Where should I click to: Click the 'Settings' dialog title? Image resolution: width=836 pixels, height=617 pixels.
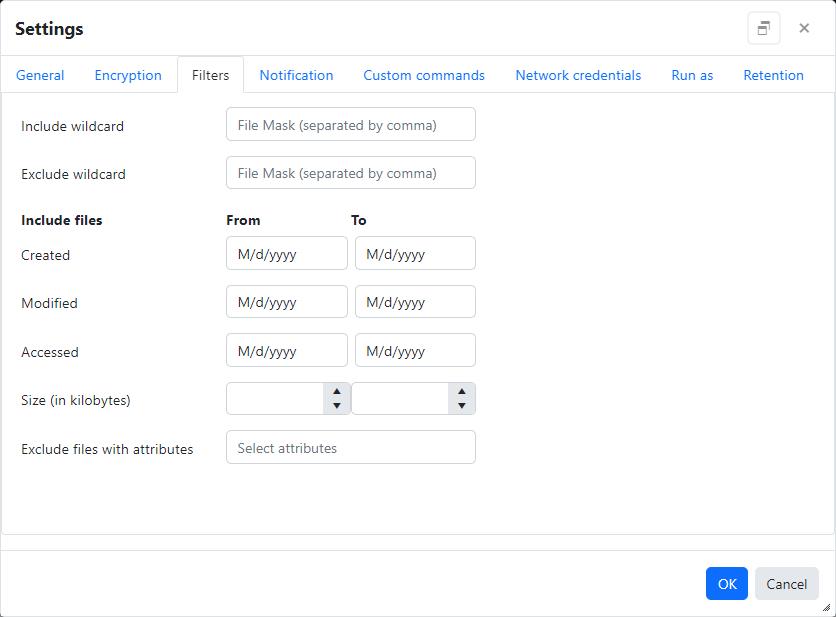click(49, 29)
